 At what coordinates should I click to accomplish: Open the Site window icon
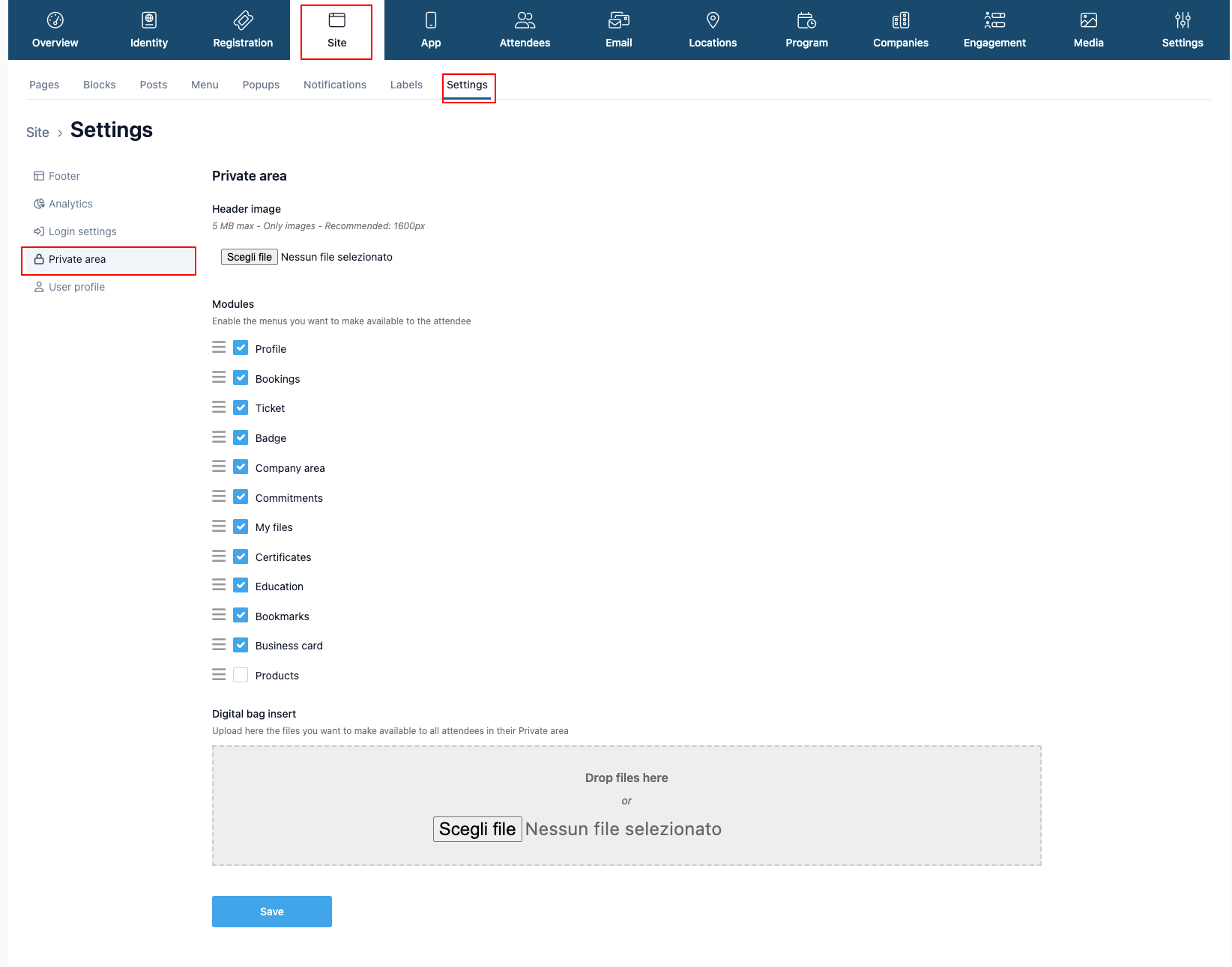337,20
